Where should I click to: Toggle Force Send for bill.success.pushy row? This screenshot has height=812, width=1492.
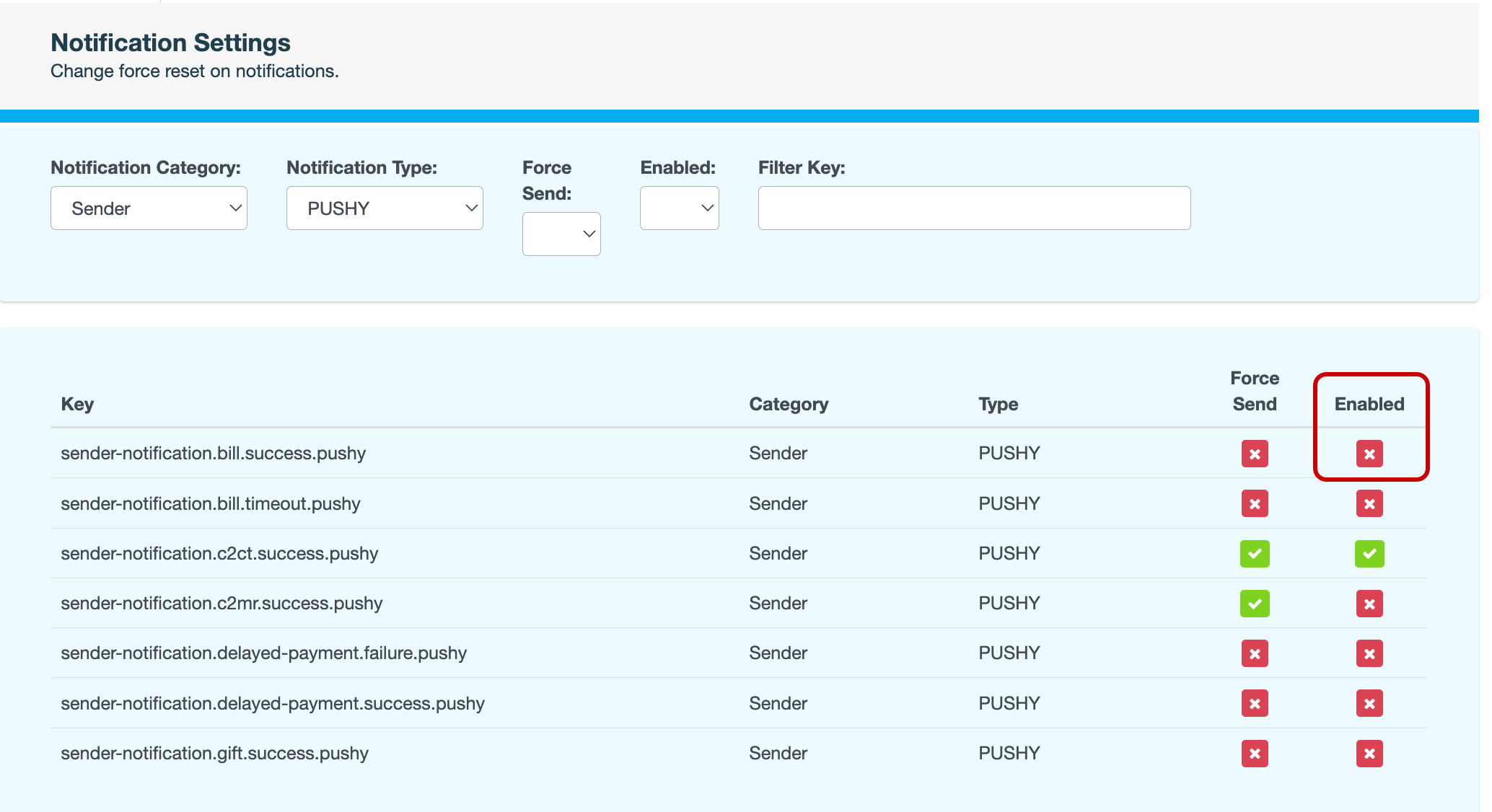coord(1255,454)
